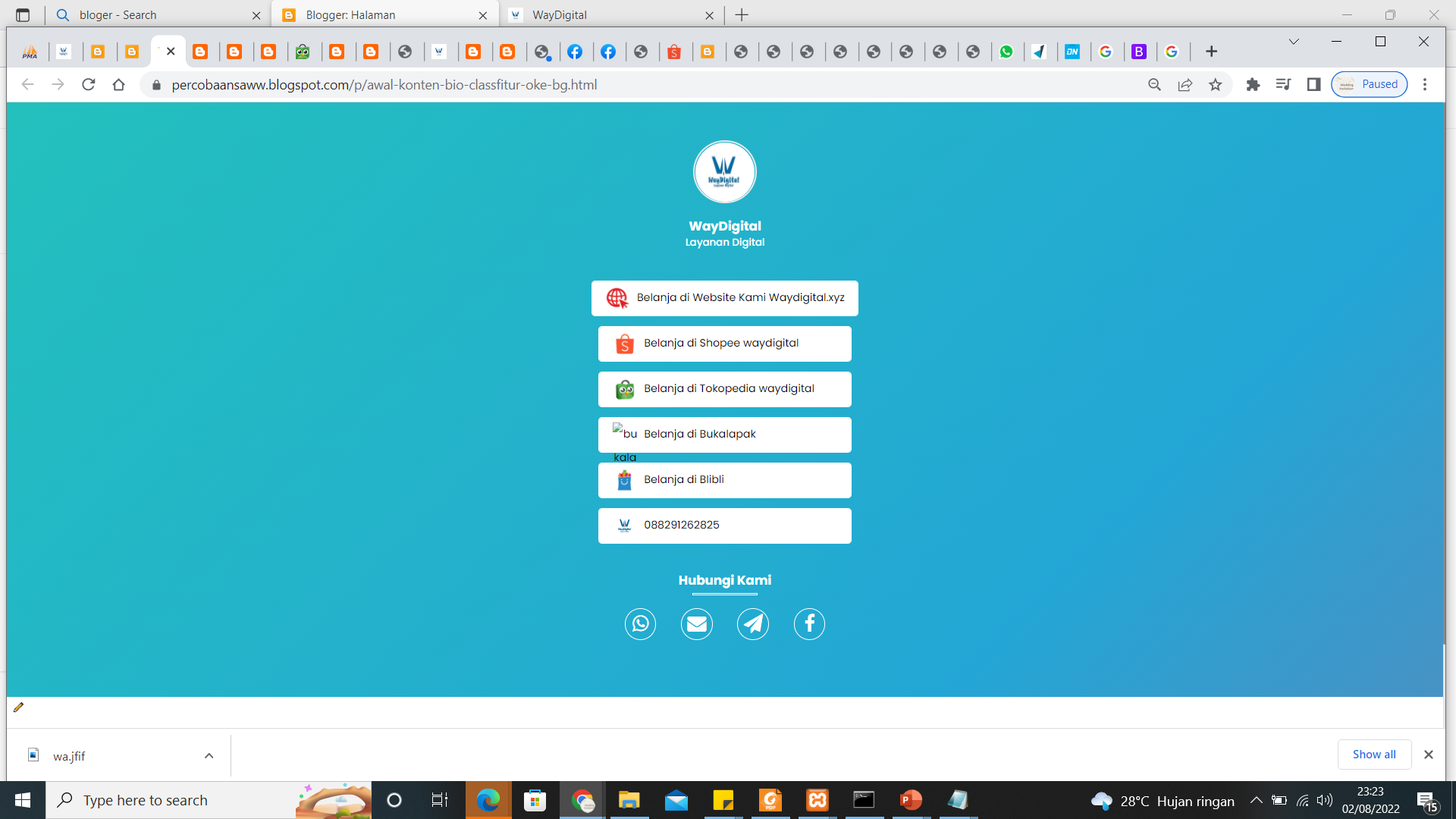The image size is (1456, 819).
Task: Open the WhatsApp contact icon
Action: (640, 624)
